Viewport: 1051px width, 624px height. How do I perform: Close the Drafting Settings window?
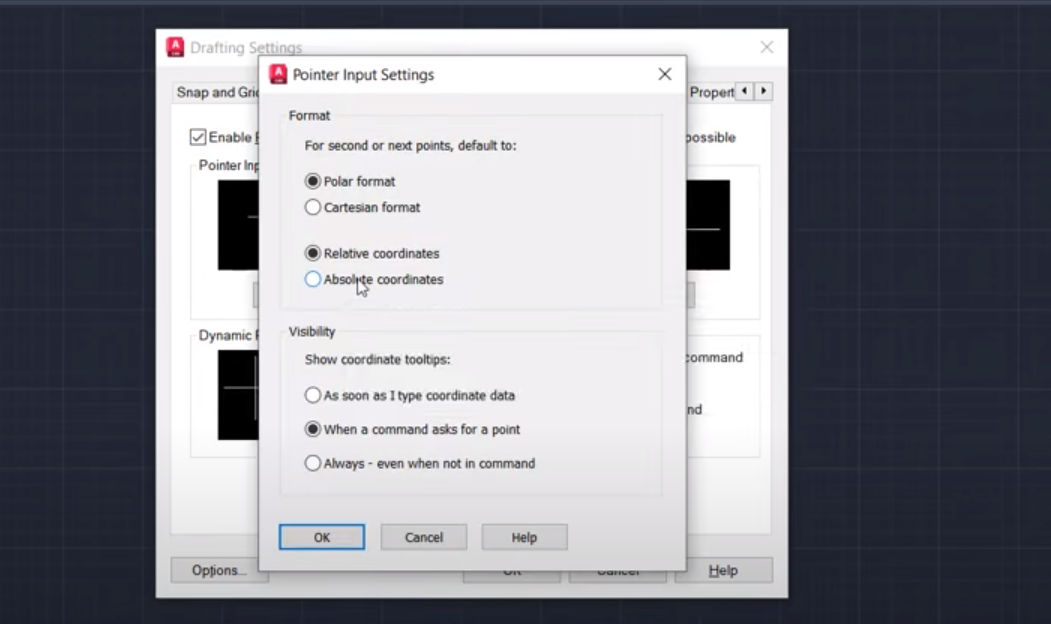(767, 47)
